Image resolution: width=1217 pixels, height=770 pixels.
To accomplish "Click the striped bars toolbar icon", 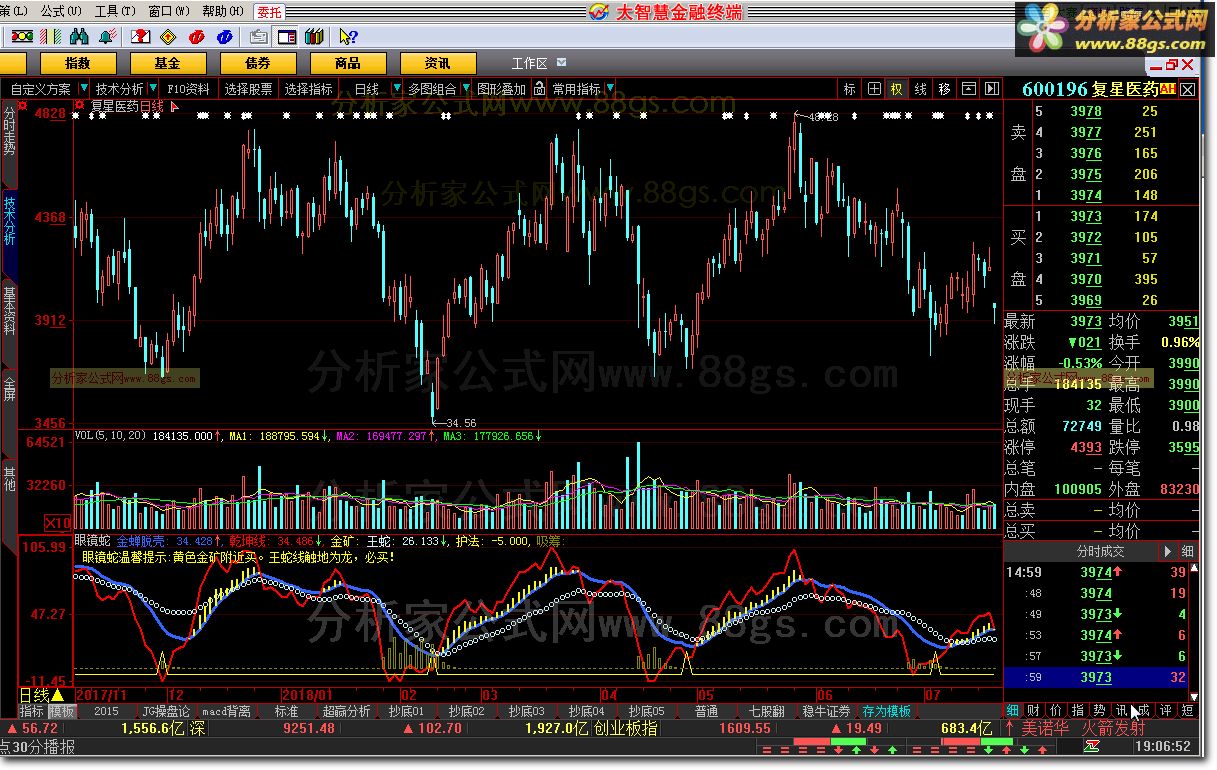I will [49, 37].
